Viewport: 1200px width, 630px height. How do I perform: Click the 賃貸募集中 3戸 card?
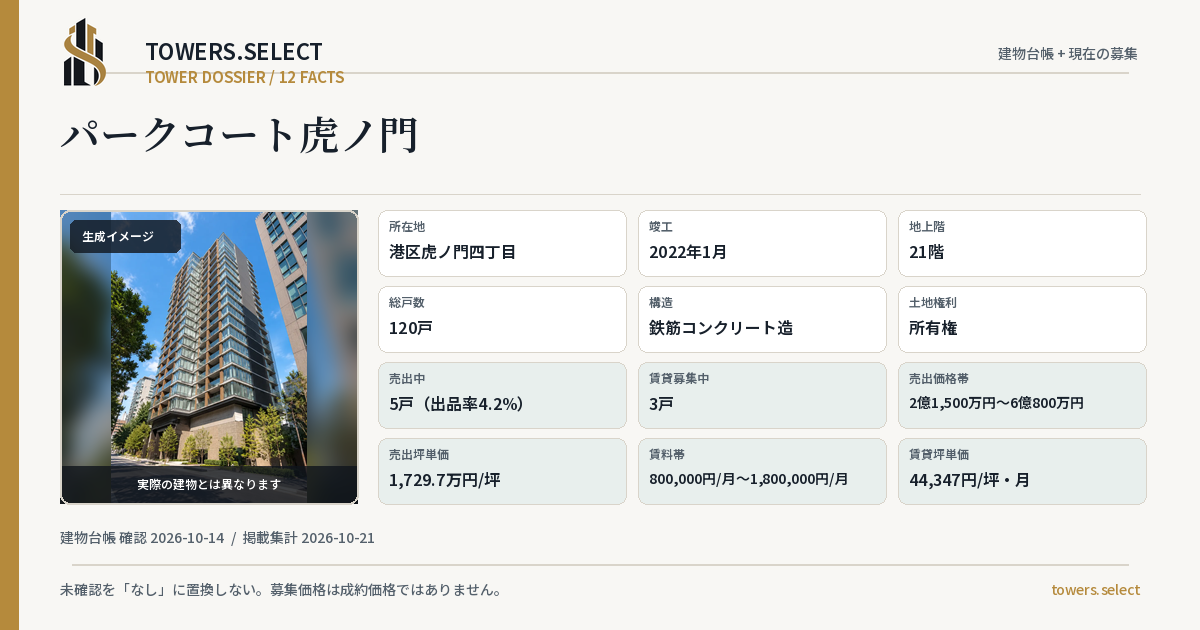[762, 395]
